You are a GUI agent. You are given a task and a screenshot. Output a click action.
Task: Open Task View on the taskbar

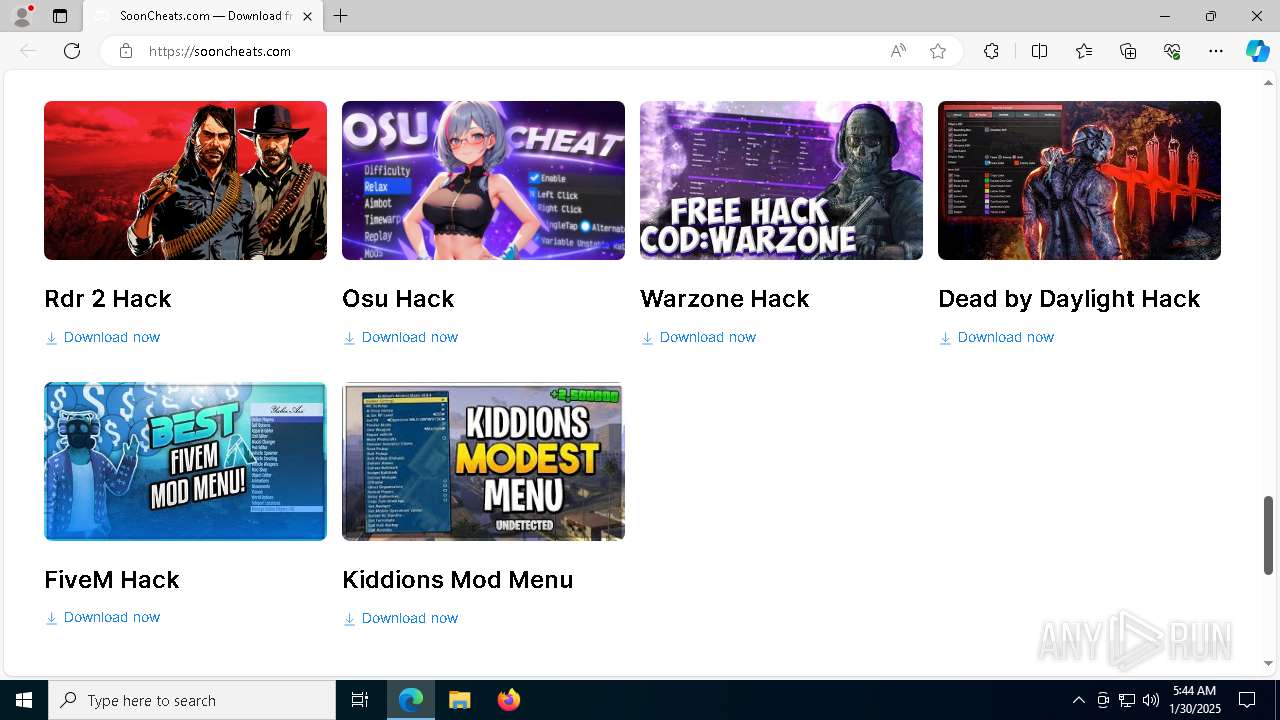(x=360, y=700)
